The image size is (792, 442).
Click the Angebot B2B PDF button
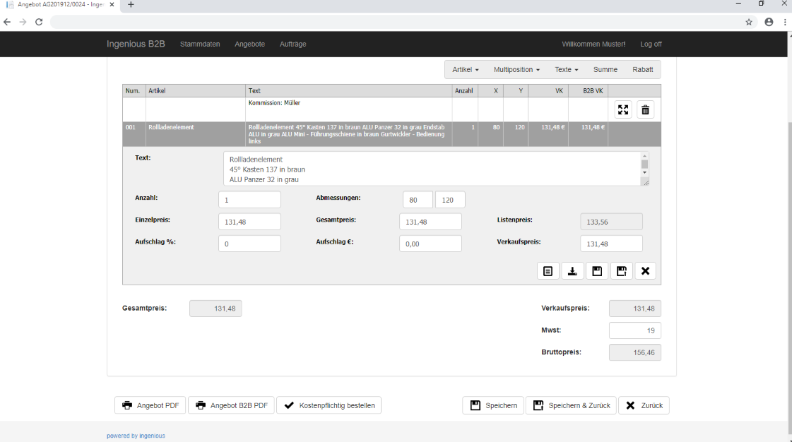(231, 405)
